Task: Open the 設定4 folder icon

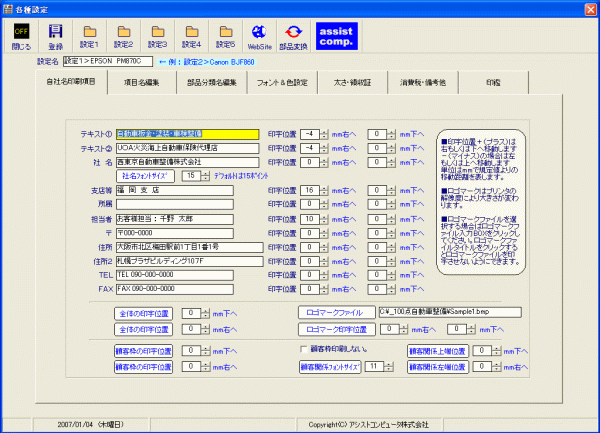Action: pyautogui.click(x=192, y=37)
